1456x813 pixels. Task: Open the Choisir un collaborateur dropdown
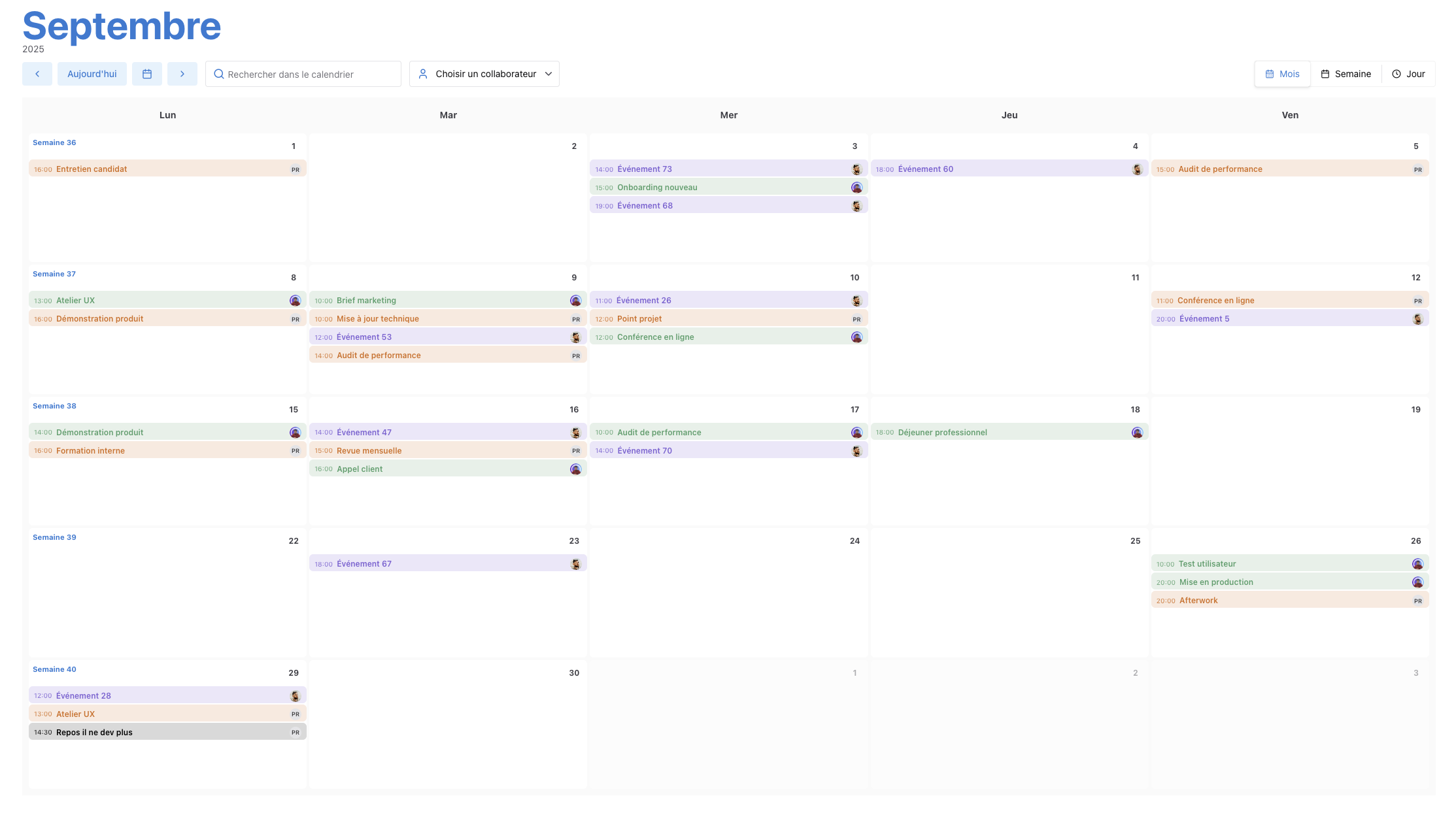pos(484,74)
